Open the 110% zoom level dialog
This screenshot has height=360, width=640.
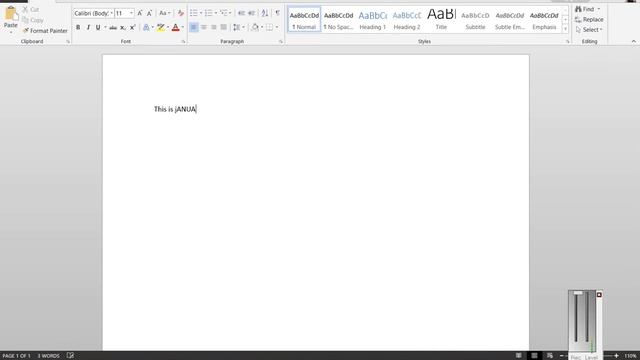click(630, 356)
